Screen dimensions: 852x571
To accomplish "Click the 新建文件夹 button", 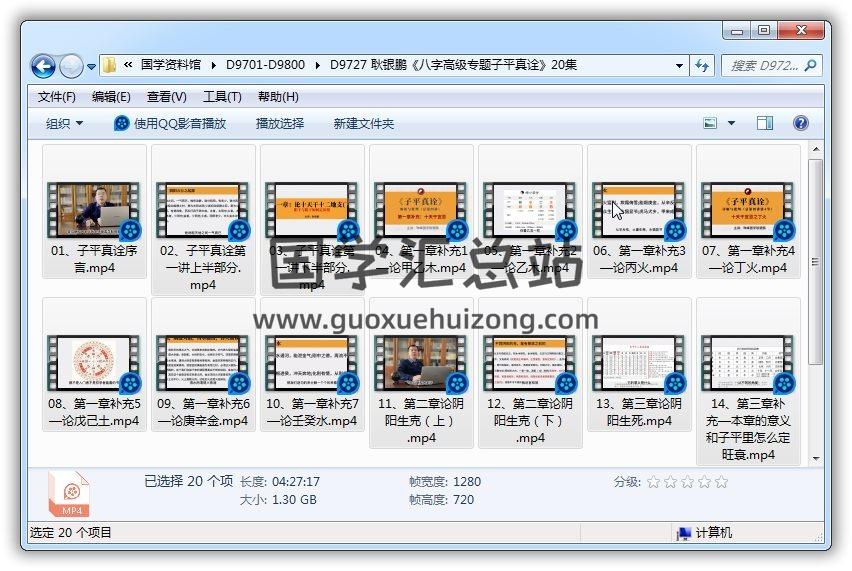I will coord(364,123).
